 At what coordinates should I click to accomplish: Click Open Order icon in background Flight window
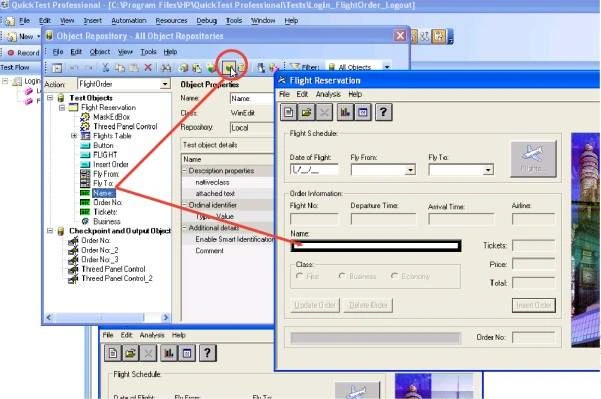130,353
